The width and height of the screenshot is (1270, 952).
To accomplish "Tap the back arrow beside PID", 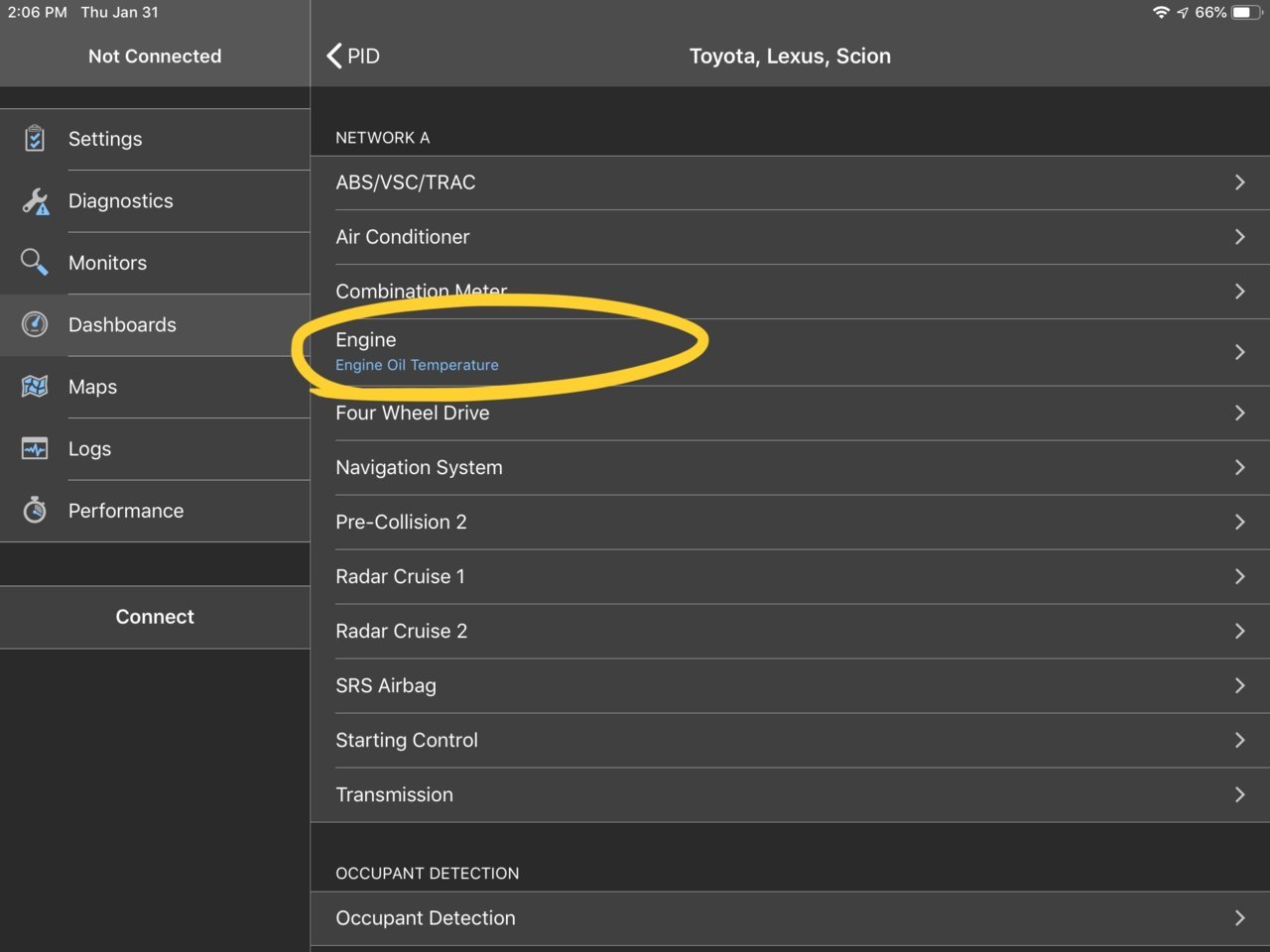I will pyautogui.click(x=334, y=56).
